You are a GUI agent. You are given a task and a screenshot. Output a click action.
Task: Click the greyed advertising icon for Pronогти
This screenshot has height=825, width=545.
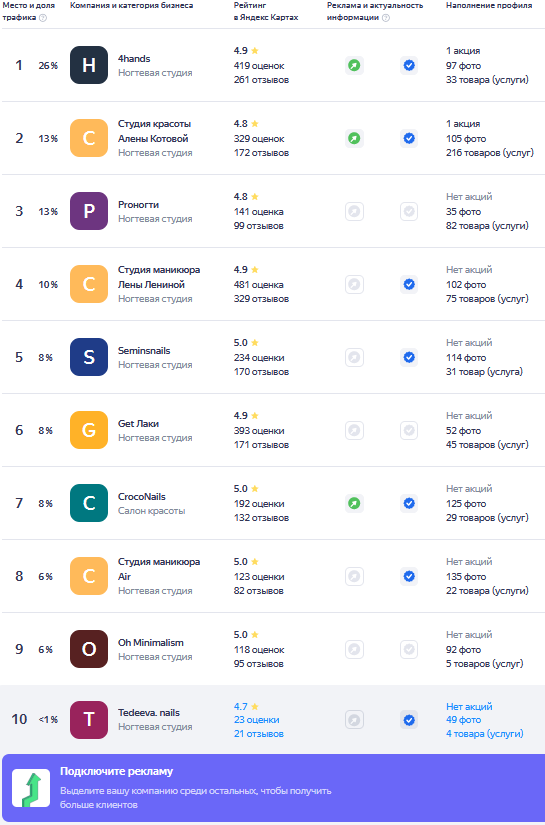355,212
